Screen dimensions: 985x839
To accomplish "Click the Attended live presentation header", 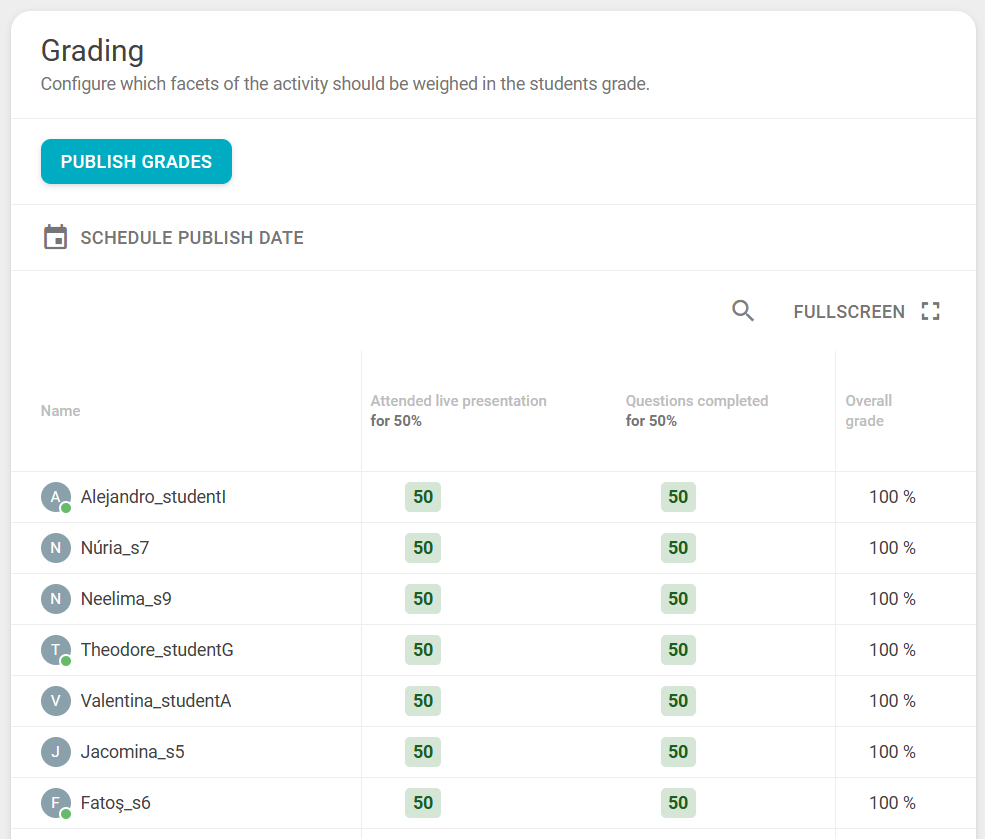I will coord(459,411).
